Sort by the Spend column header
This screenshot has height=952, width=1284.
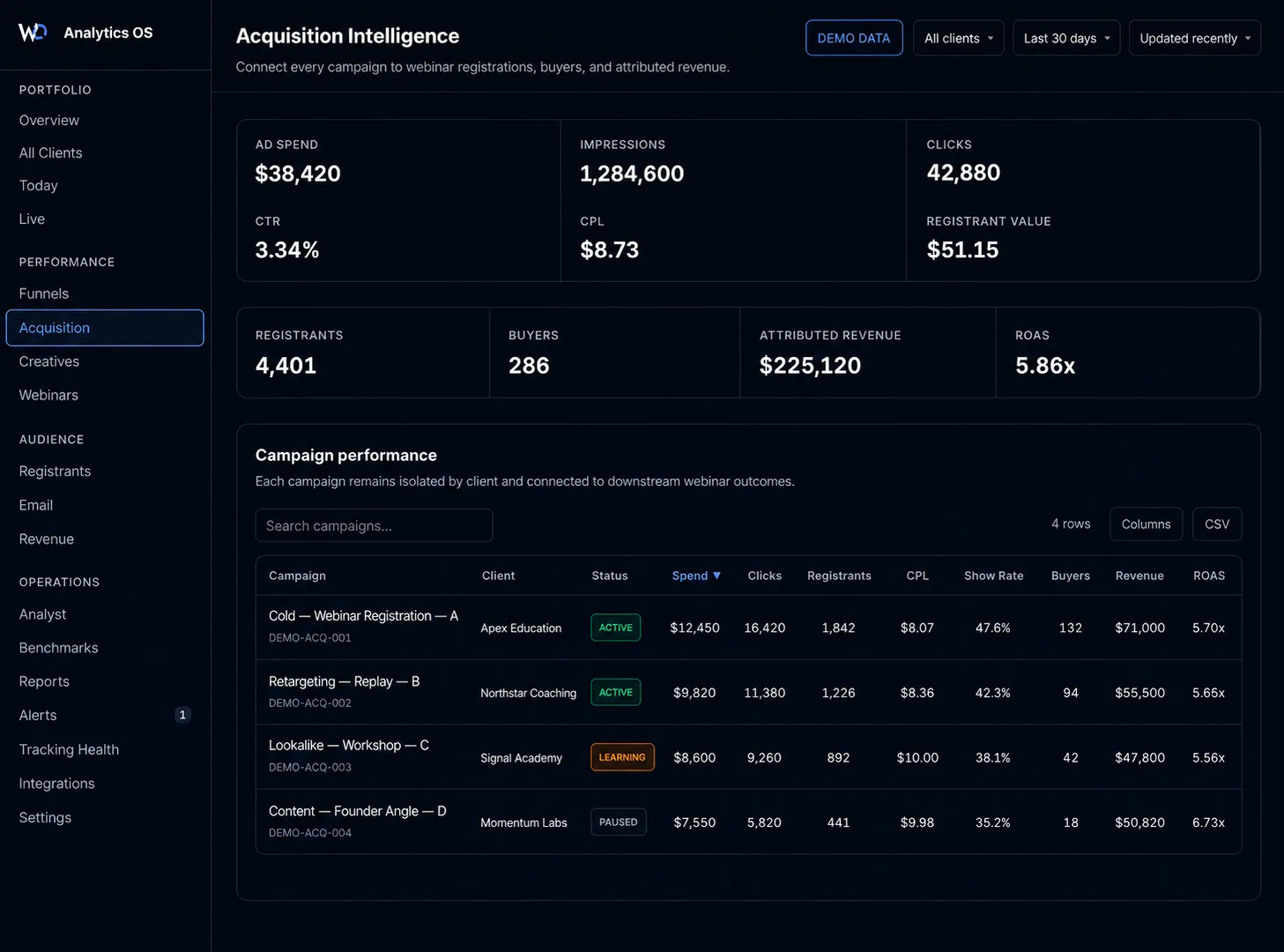[x=696, y=576]
